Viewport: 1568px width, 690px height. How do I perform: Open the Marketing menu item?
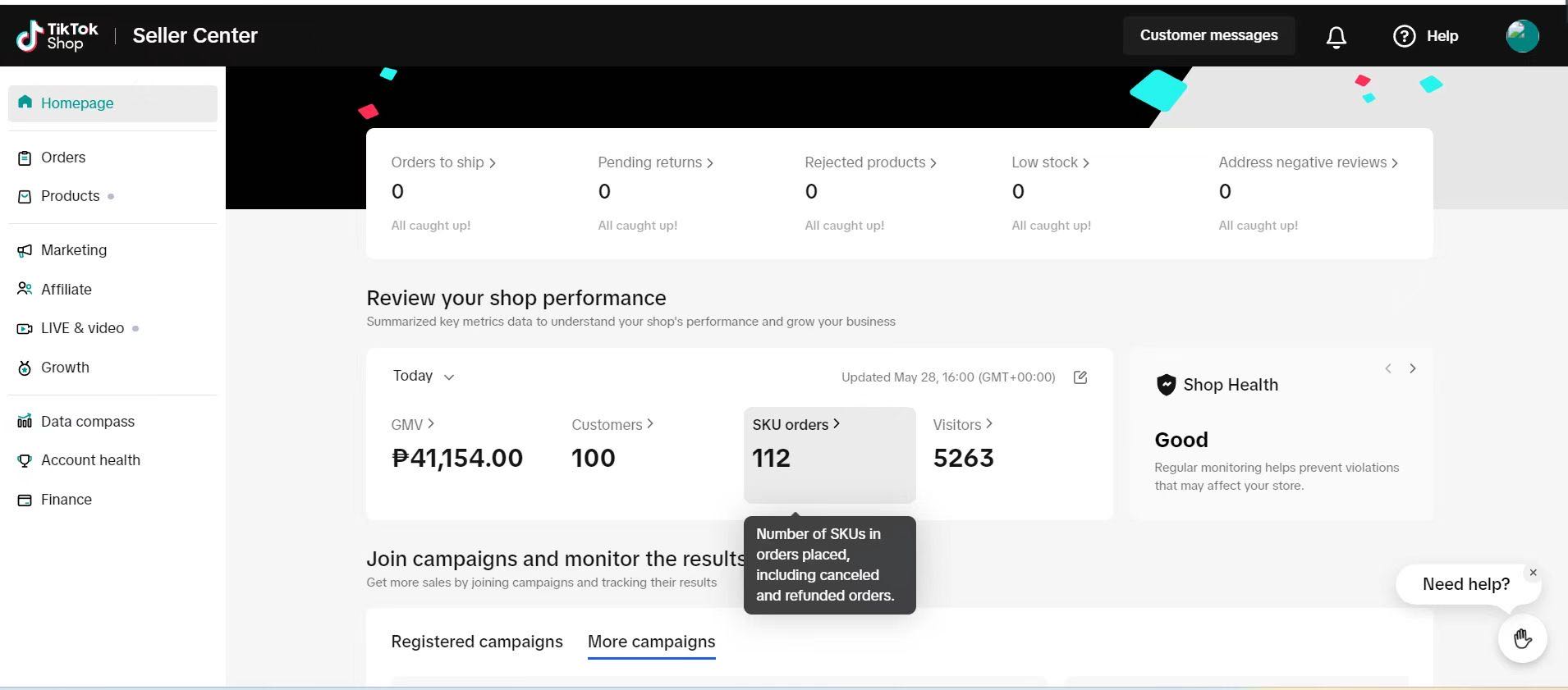click(112, 250)
